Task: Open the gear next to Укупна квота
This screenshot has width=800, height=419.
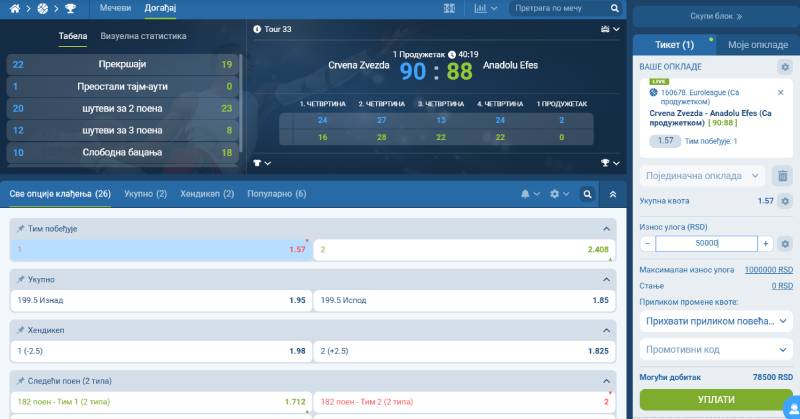Action: [x=785, y=201]
